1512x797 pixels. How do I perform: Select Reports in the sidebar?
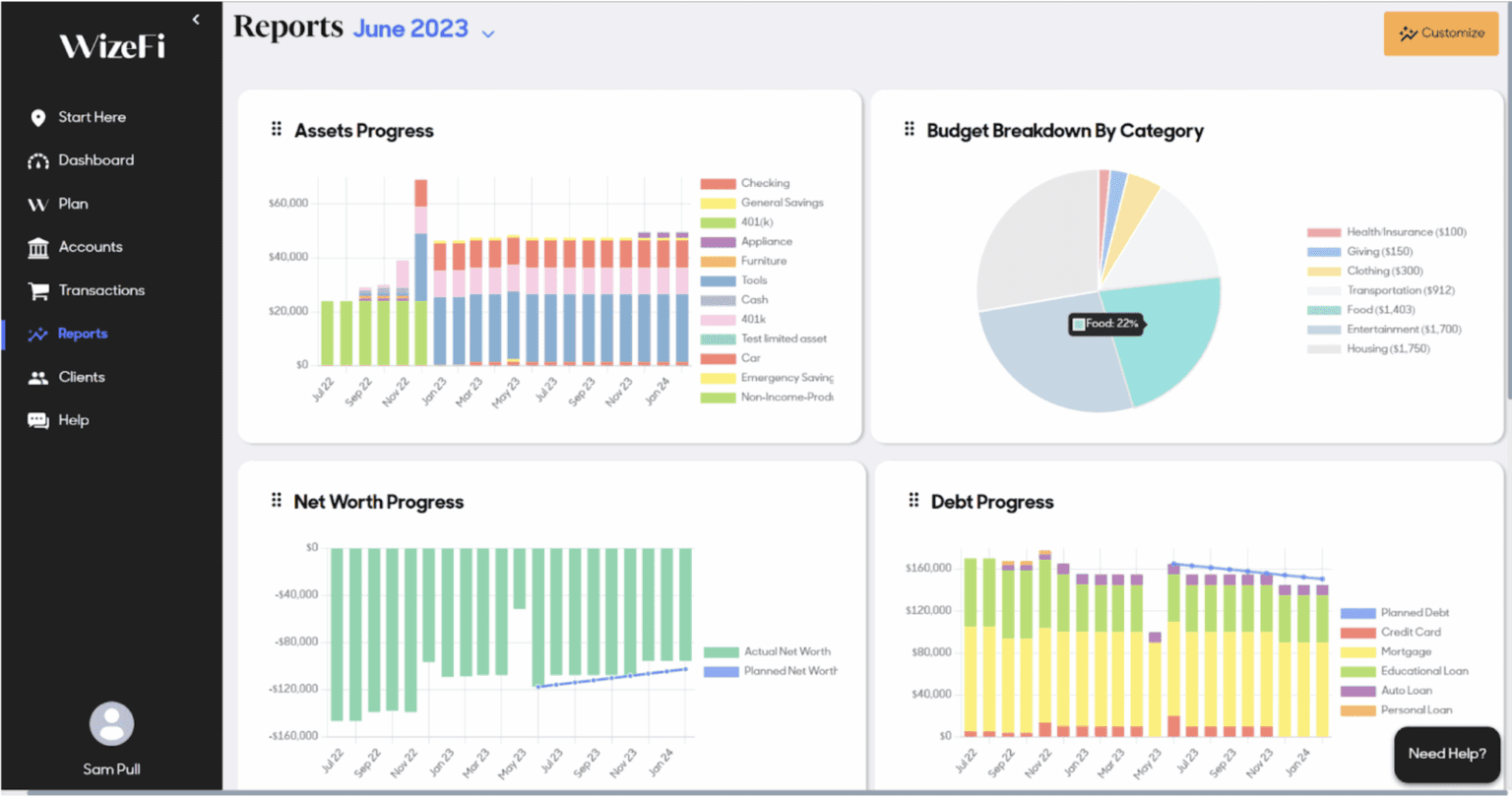tap(83, 334)
